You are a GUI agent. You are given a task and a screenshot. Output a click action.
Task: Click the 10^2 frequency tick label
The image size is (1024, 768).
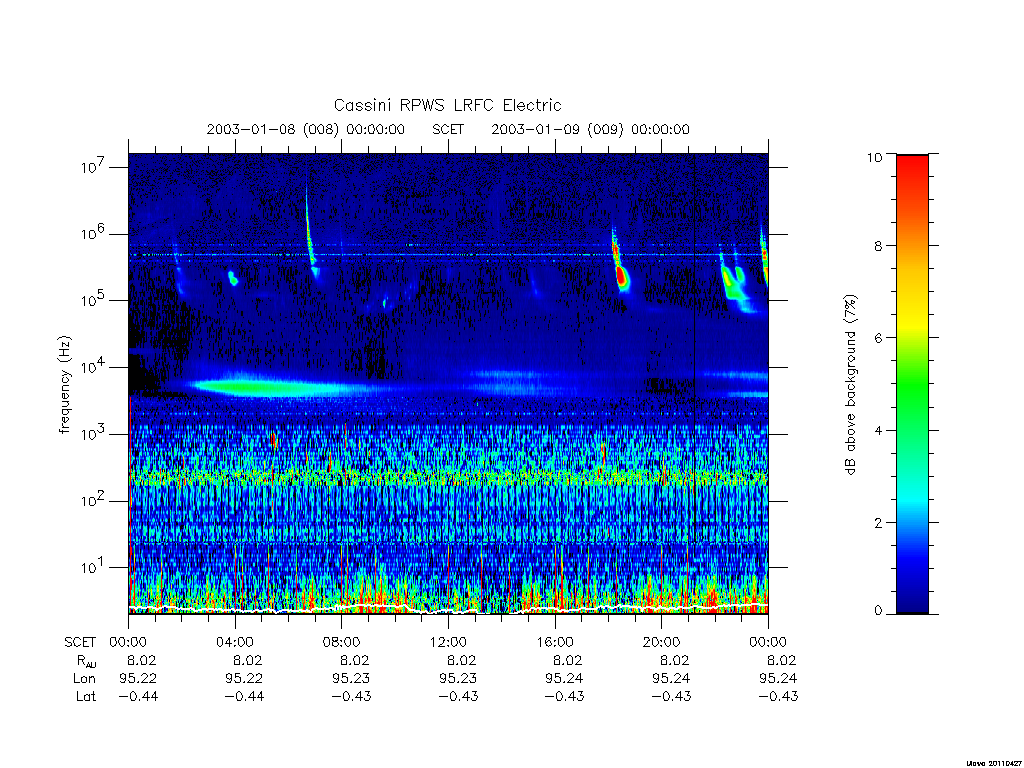(x=93, y=501)
